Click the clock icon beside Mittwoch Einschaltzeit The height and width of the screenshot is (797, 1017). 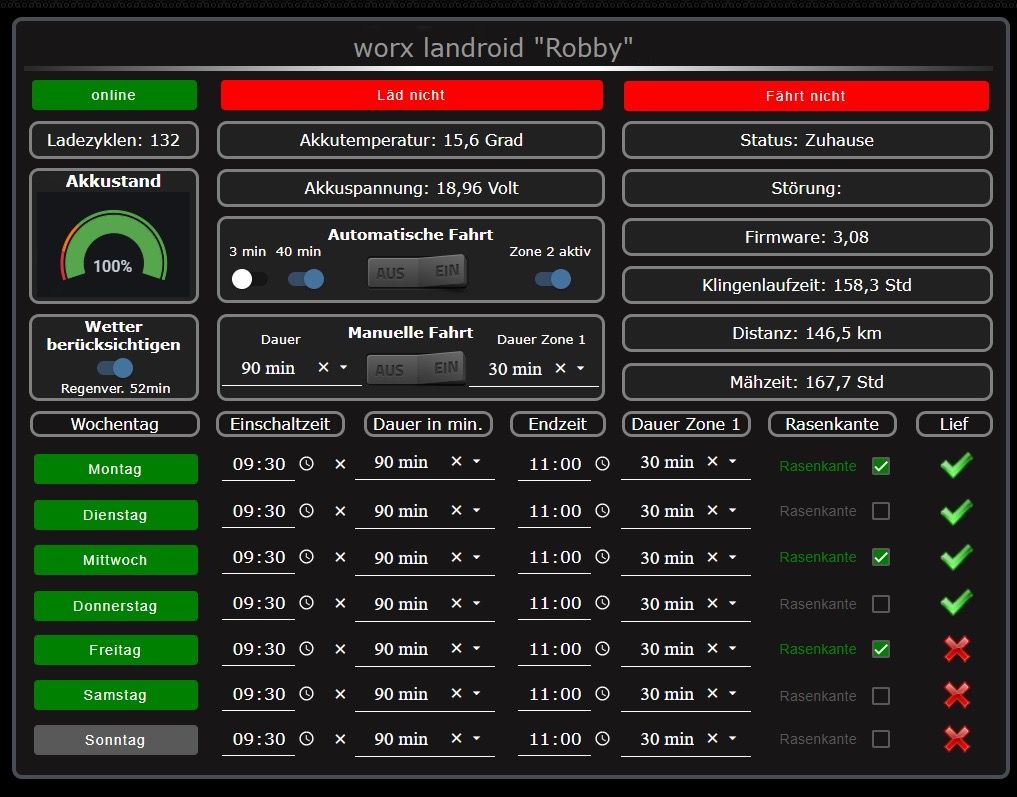coord(306,557)
